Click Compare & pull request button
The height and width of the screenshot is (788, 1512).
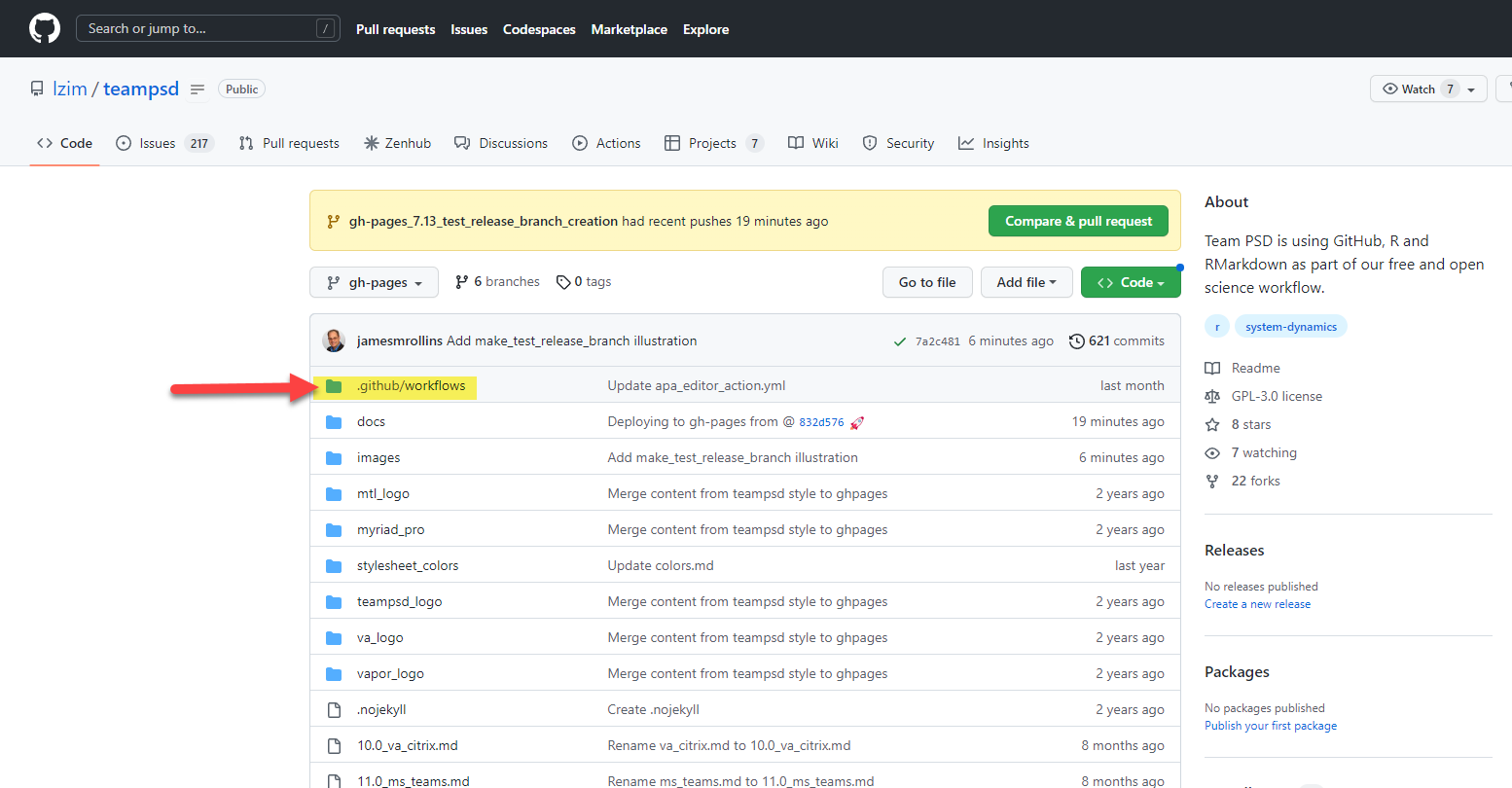pos(1078,221)
